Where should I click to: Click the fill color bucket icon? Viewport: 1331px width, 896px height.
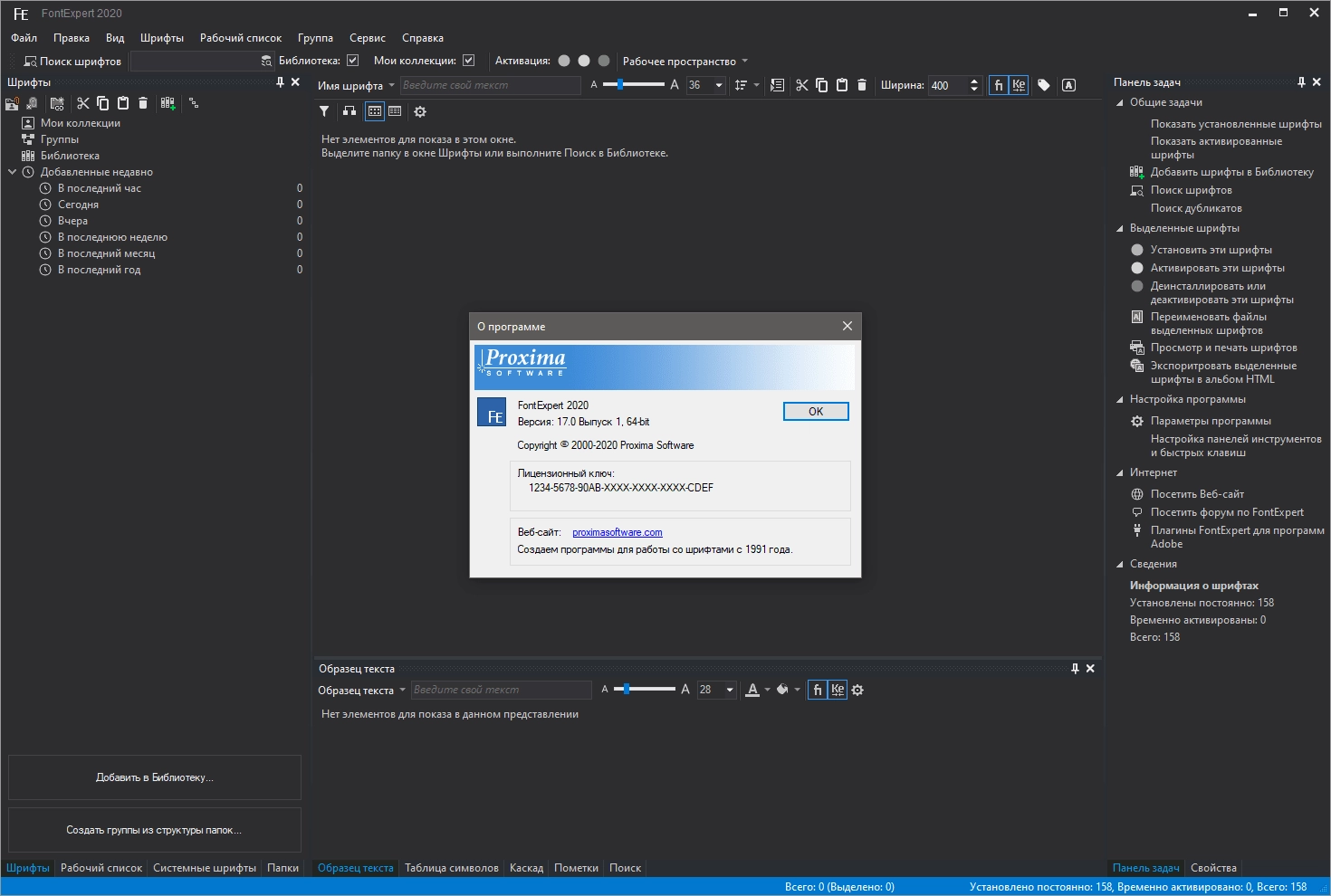(782, 690)
